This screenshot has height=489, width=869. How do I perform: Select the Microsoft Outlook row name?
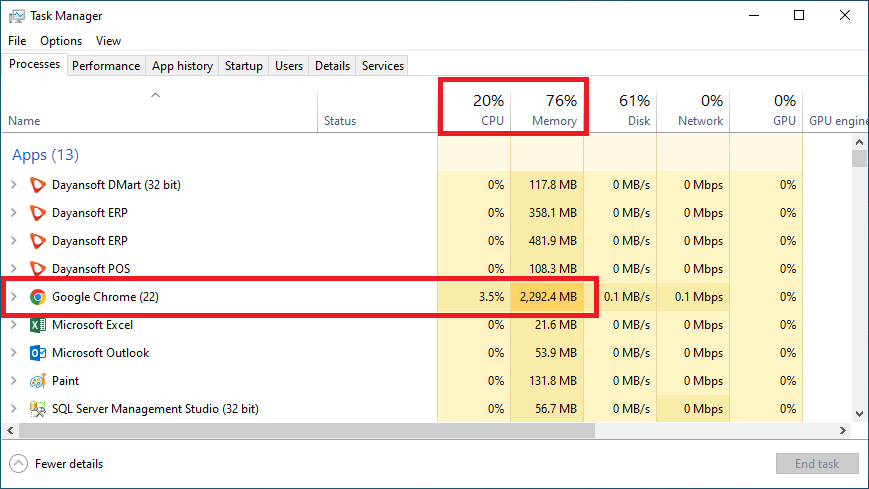(x=100, y=353)
